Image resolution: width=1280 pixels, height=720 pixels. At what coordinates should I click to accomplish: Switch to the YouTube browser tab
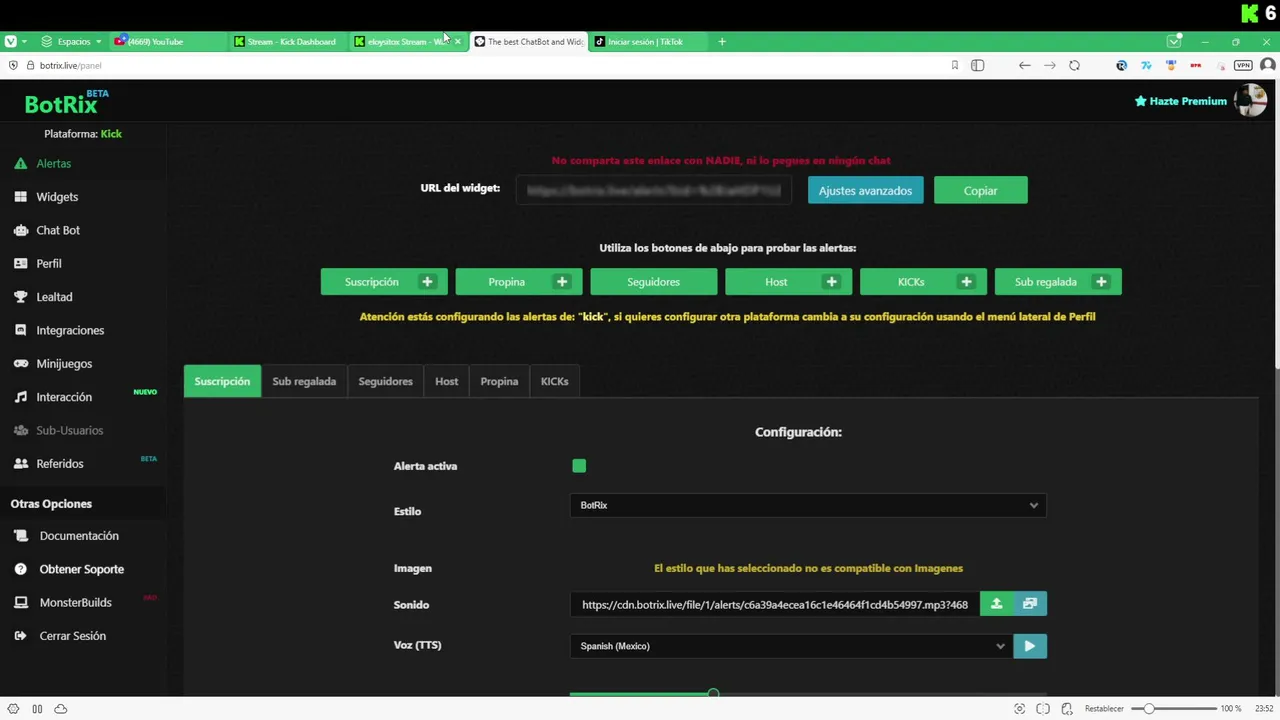point(167,41)
